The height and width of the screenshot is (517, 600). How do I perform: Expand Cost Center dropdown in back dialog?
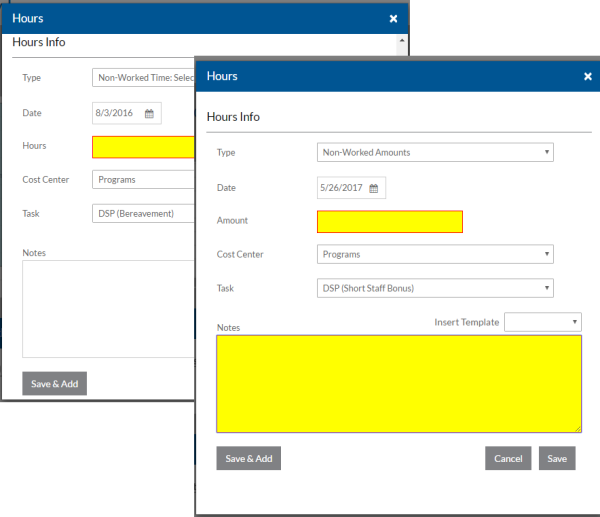coord(143,180)
